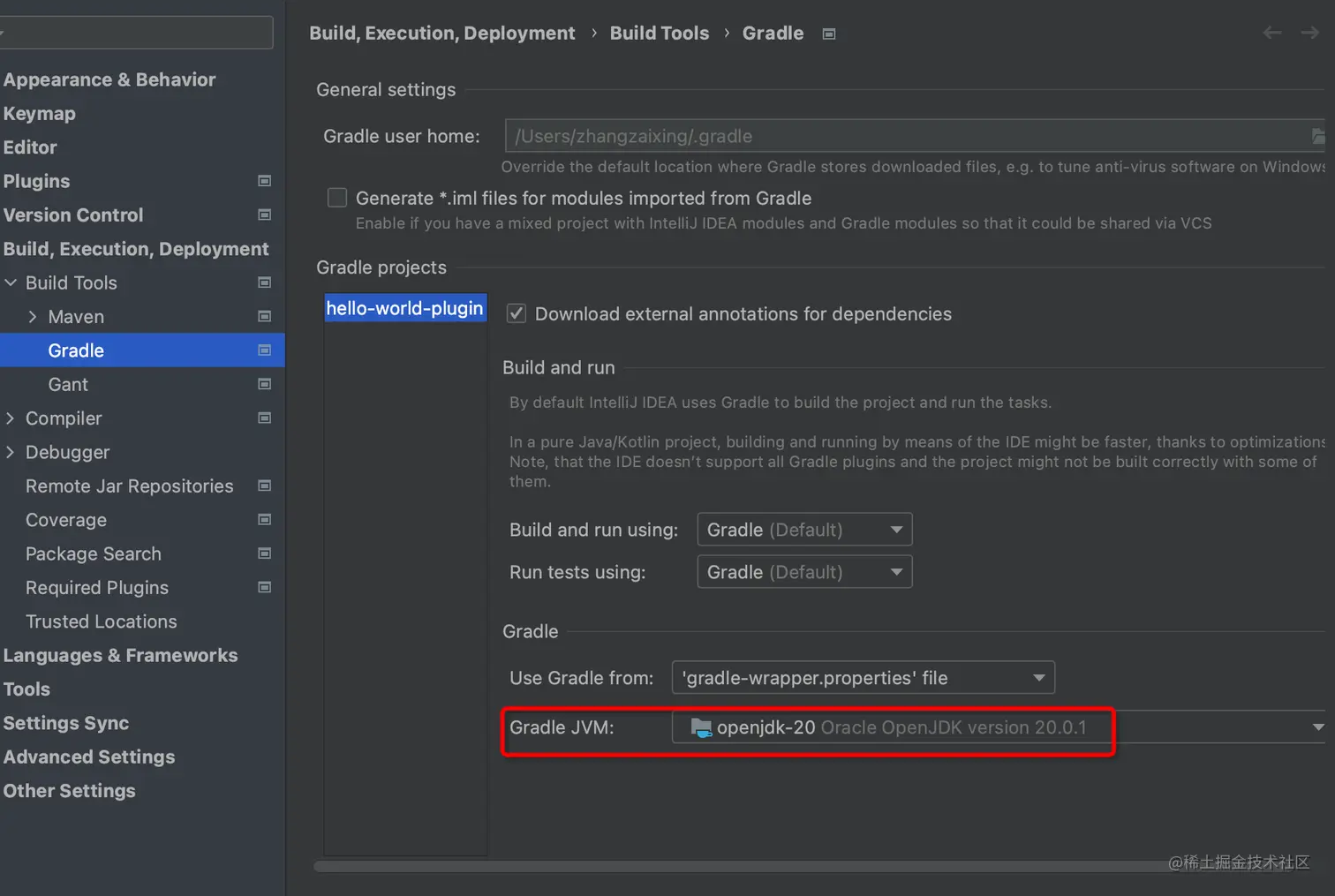
Task: Select Build, Execution, Deployment category
Action: pos(136,249)
